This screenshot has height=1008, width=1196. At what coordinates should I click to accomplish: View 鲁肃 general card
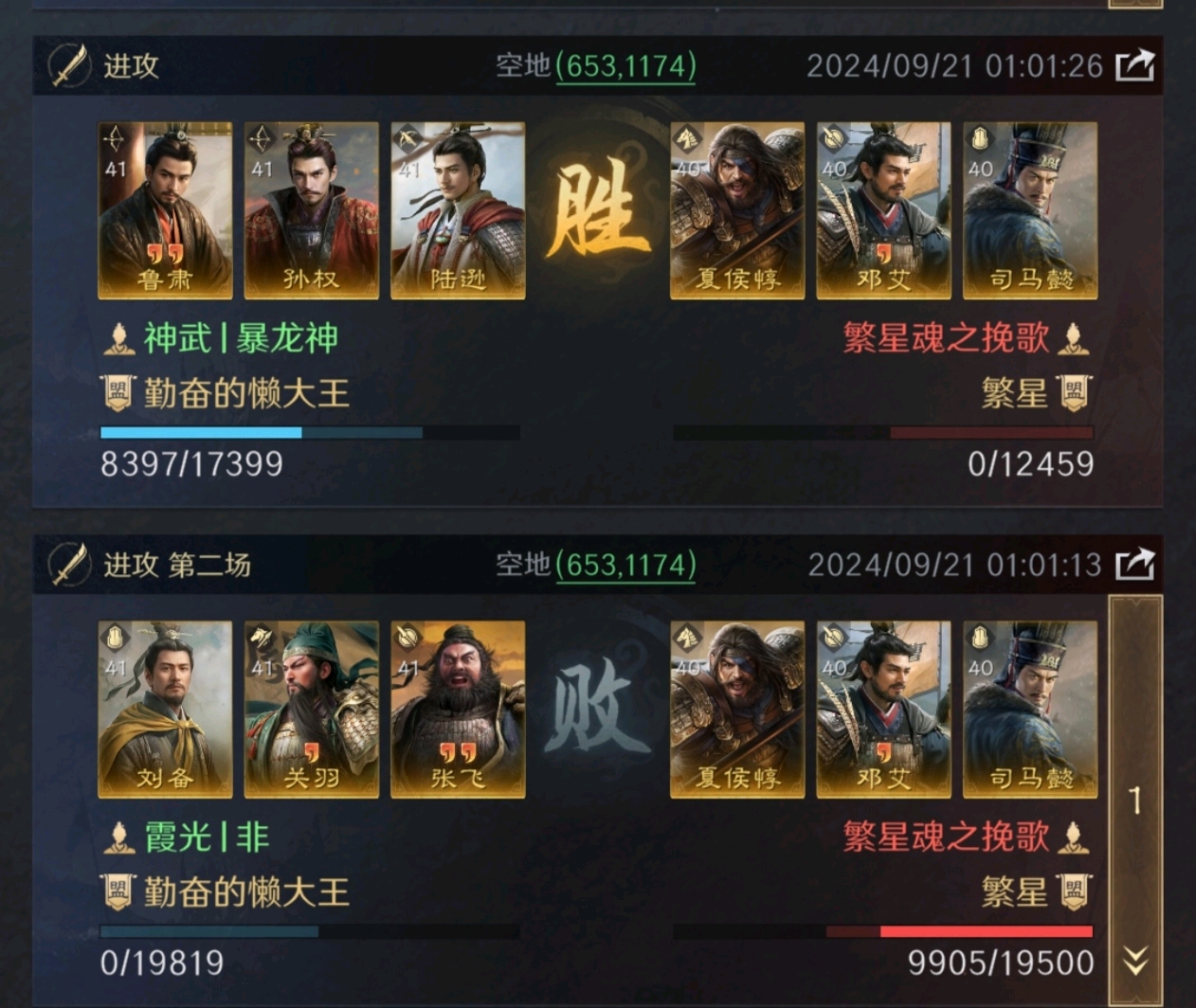[165, 210]
